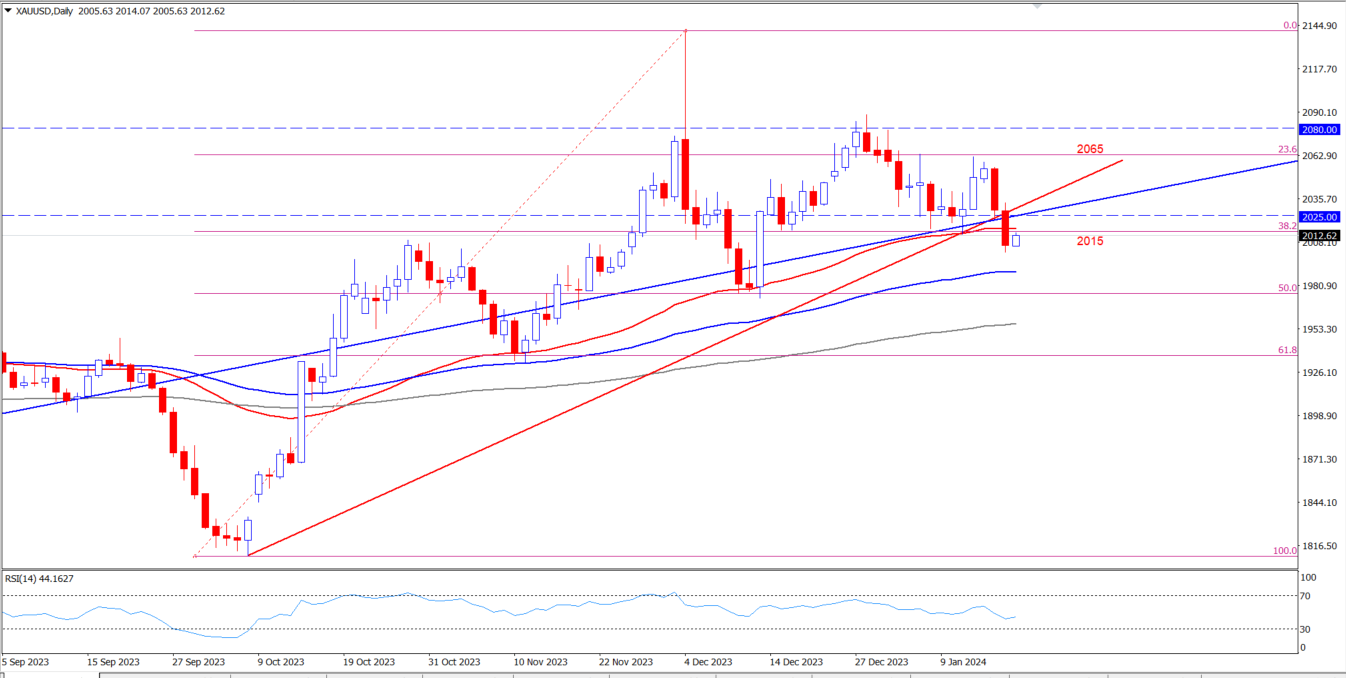Select the XAUUSD,Daily chart title text
The height and width of the screenshot is (678, 1346).
point(46,9)
